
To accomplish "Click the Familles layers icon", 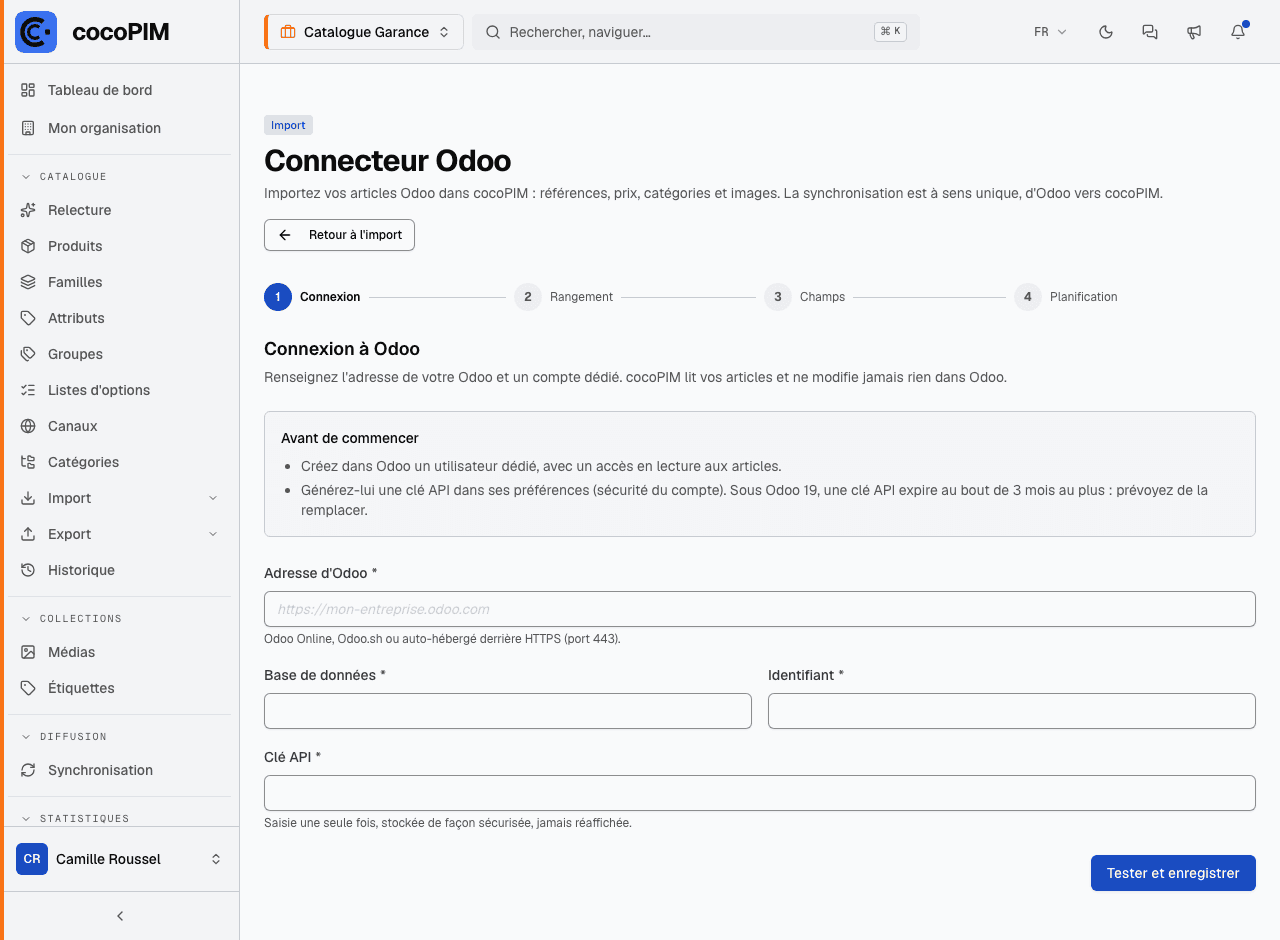I will [x=28, y=282].
